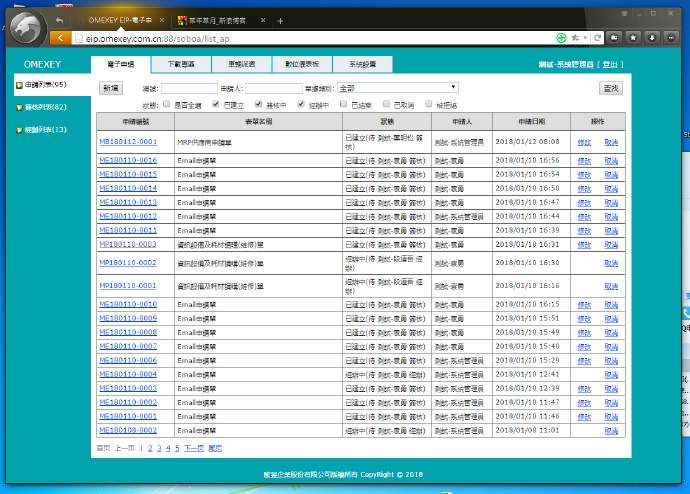Click green arrow icon beside 申請列表(95)
The image size is (690, 494).
(19, 85)
